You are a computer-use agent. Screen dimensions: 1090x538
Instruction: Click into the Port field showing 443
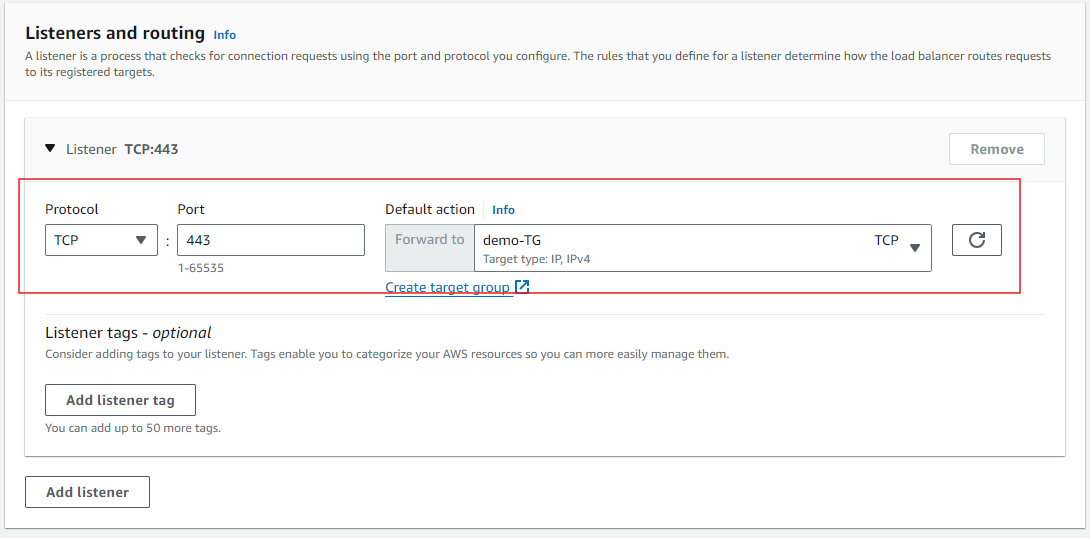pyautogui.click(x=270, y=240)
